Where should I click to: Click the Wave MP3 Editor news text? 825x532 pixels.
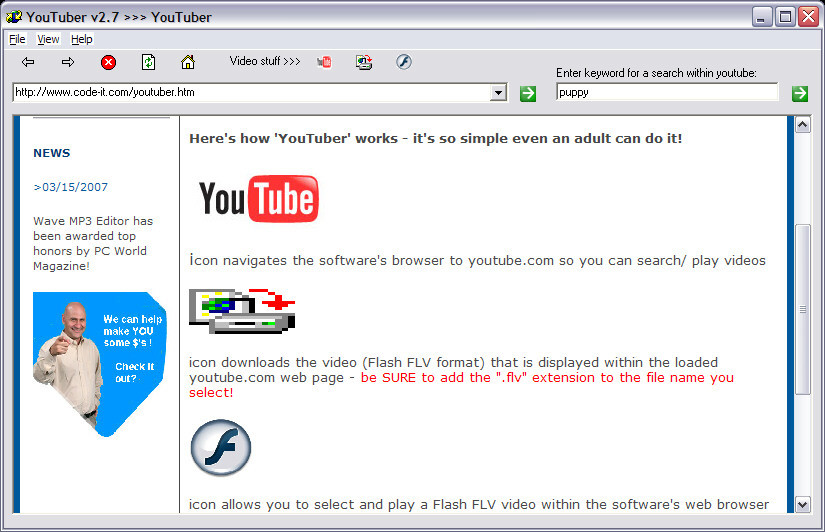(x=93, y=244)
